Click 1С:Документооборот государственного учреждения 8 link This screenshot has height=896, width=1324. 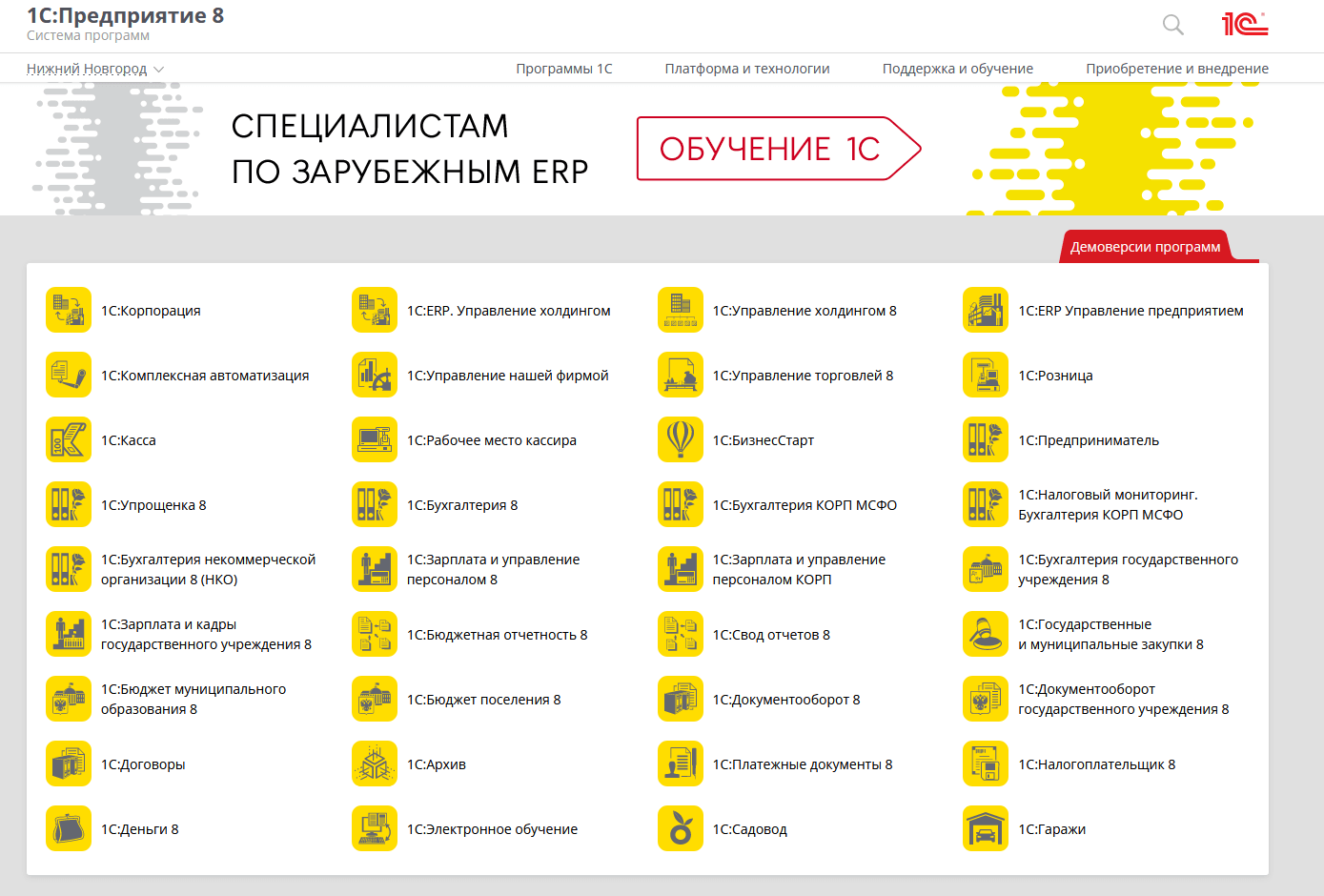pos(1124,700)
